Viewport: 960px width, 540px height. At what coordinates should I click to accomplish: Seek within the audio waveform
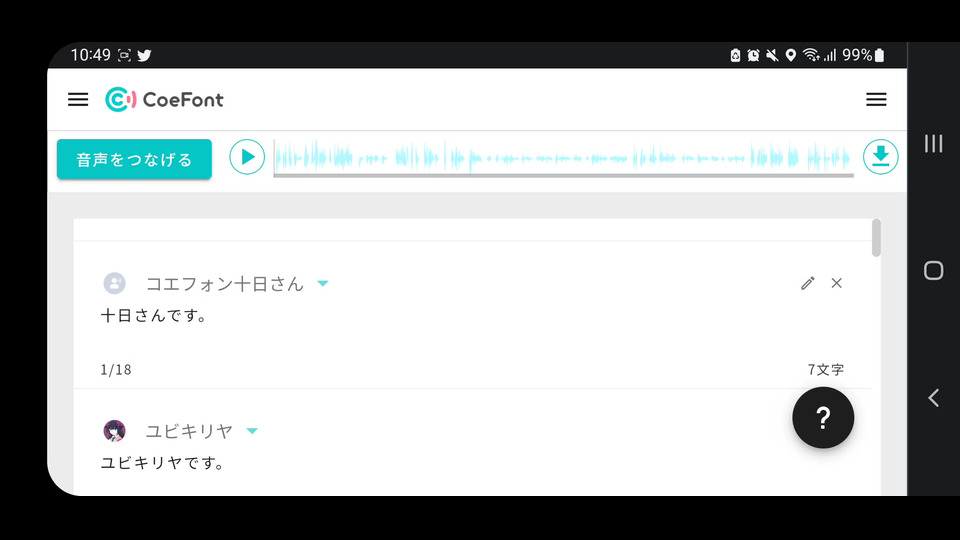(563, 158)
